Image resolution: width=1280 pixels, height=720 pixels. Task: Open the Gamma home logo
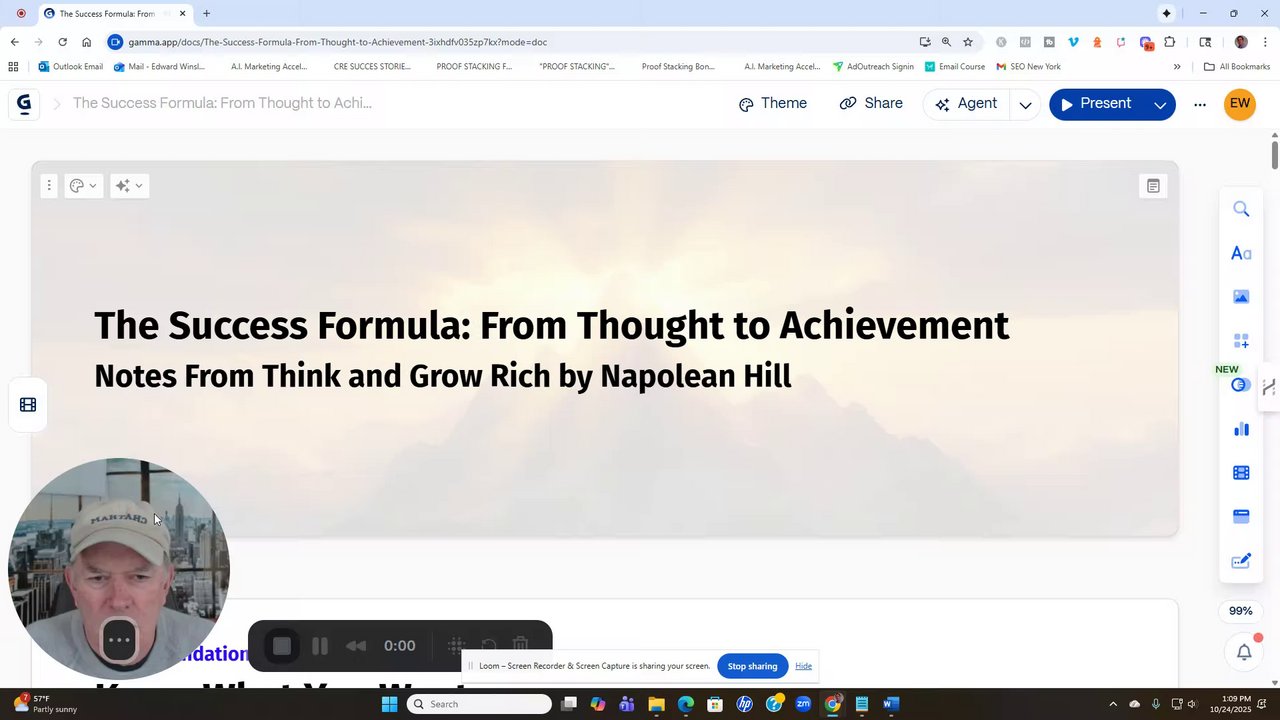pyautogui.click(x=24, y=103)
